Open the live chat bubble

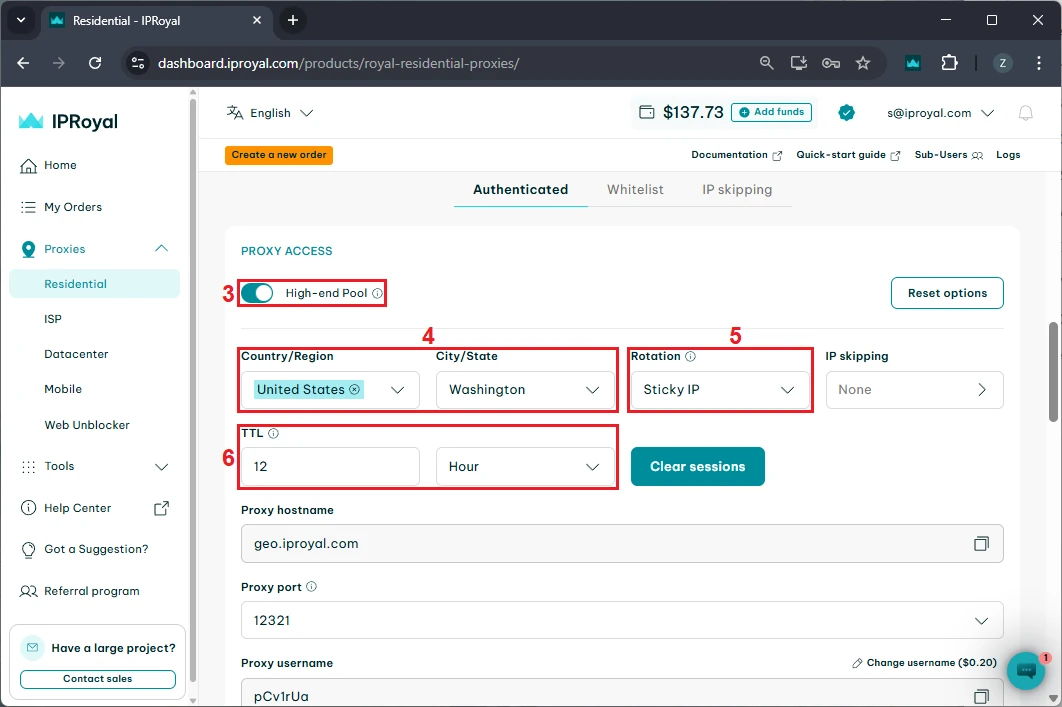point(1025,672)
